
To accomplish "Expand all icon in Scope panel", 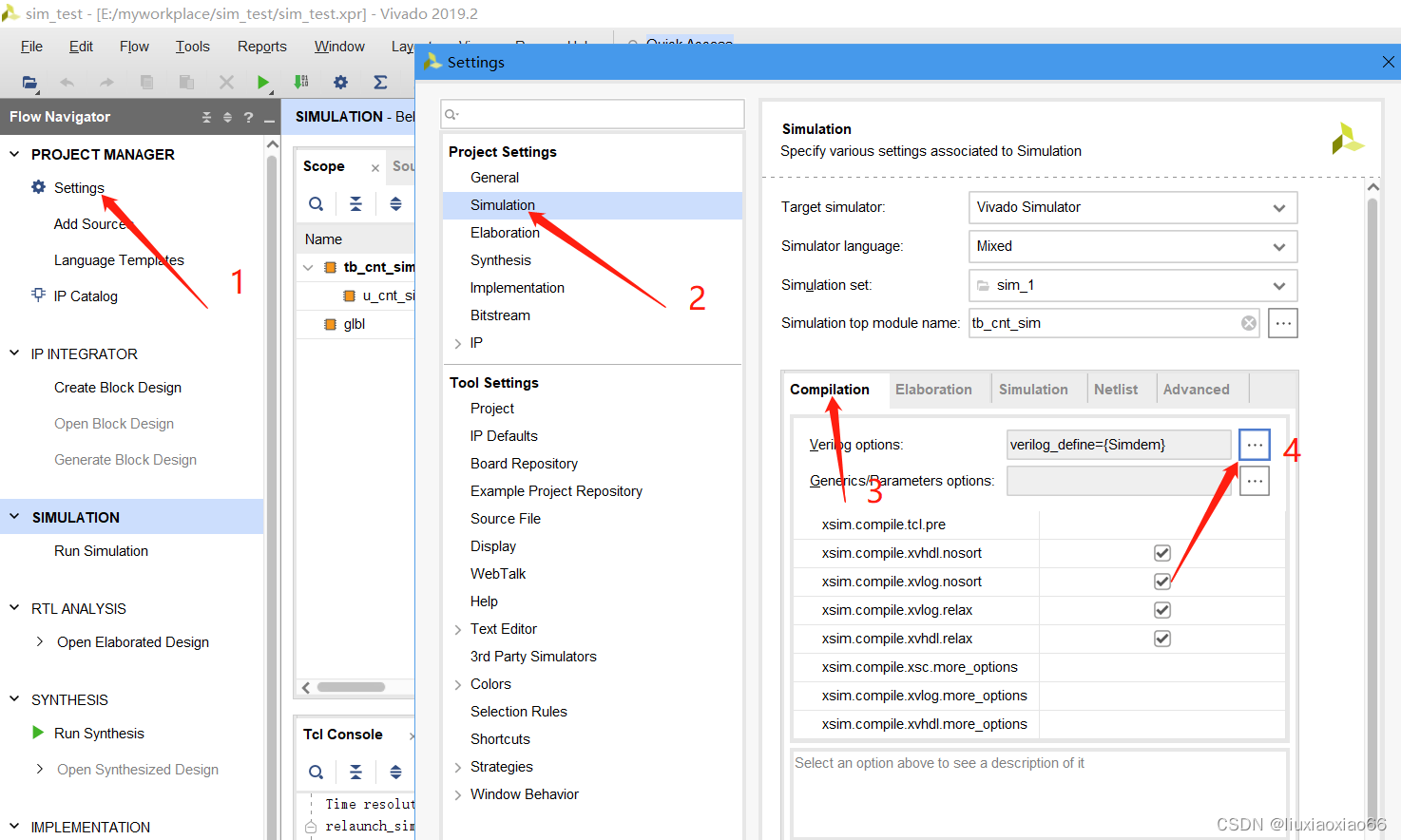I will (x=395, y=203).
